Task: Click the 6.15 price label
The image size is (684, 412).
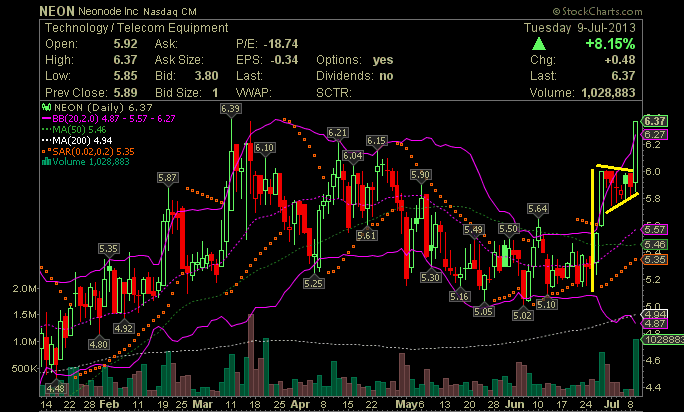Action: pyautogui.click(x=376, y=141)
